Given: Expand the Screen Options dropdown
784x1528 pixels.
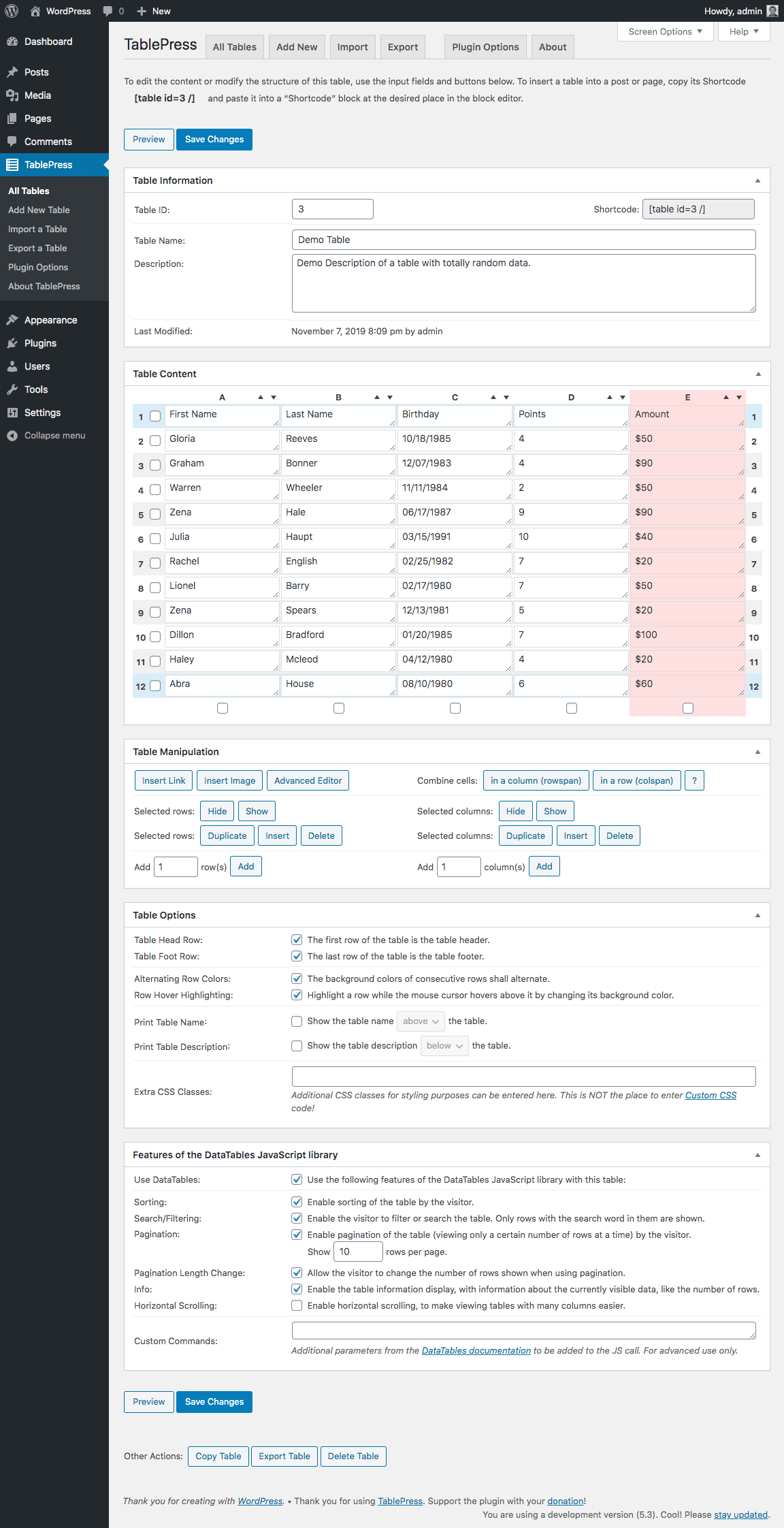Looking at the screenshot, I should click(x=665, y=31).
